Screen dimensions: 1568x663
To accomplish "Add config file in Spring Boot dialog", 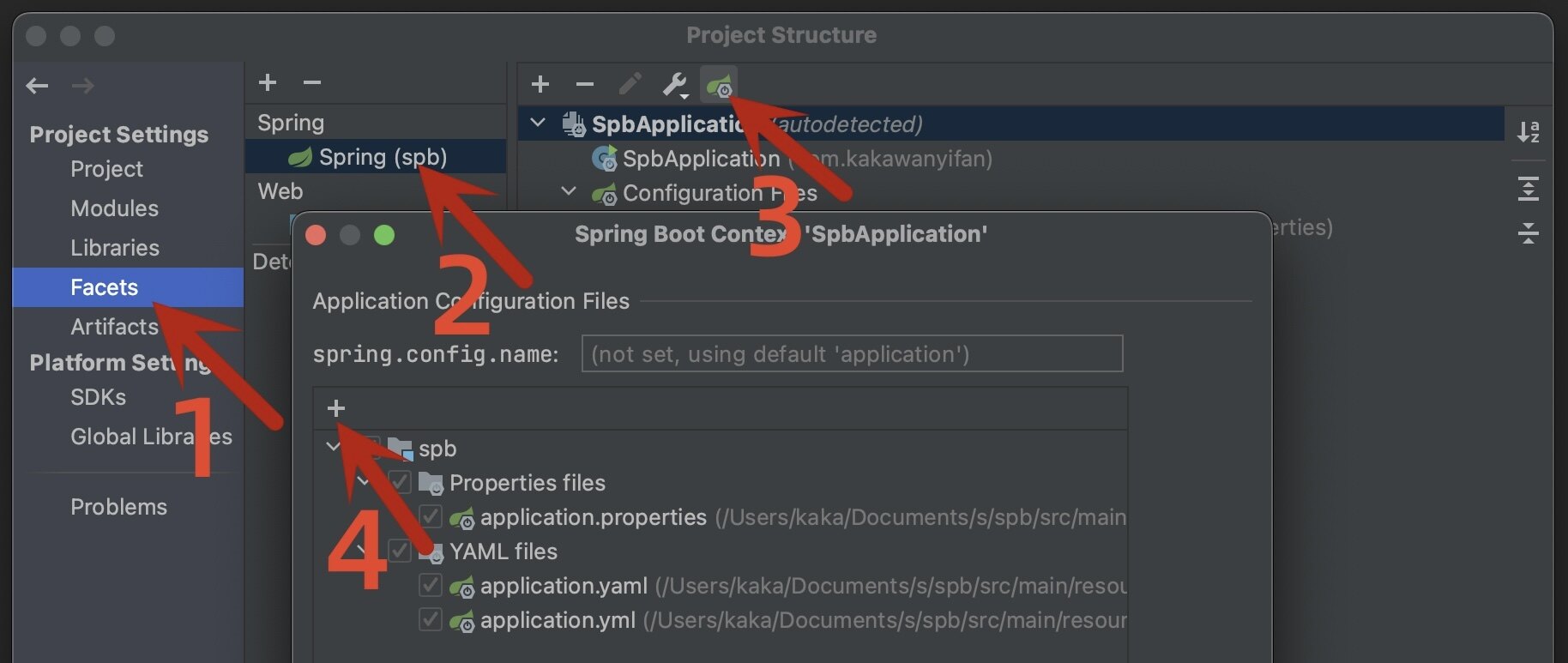I will click(336, 408).
